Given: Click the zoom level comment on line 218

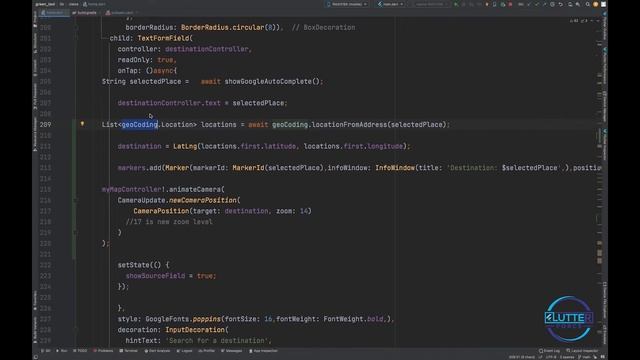Looking at the screenshot, I should pos(169,222).
